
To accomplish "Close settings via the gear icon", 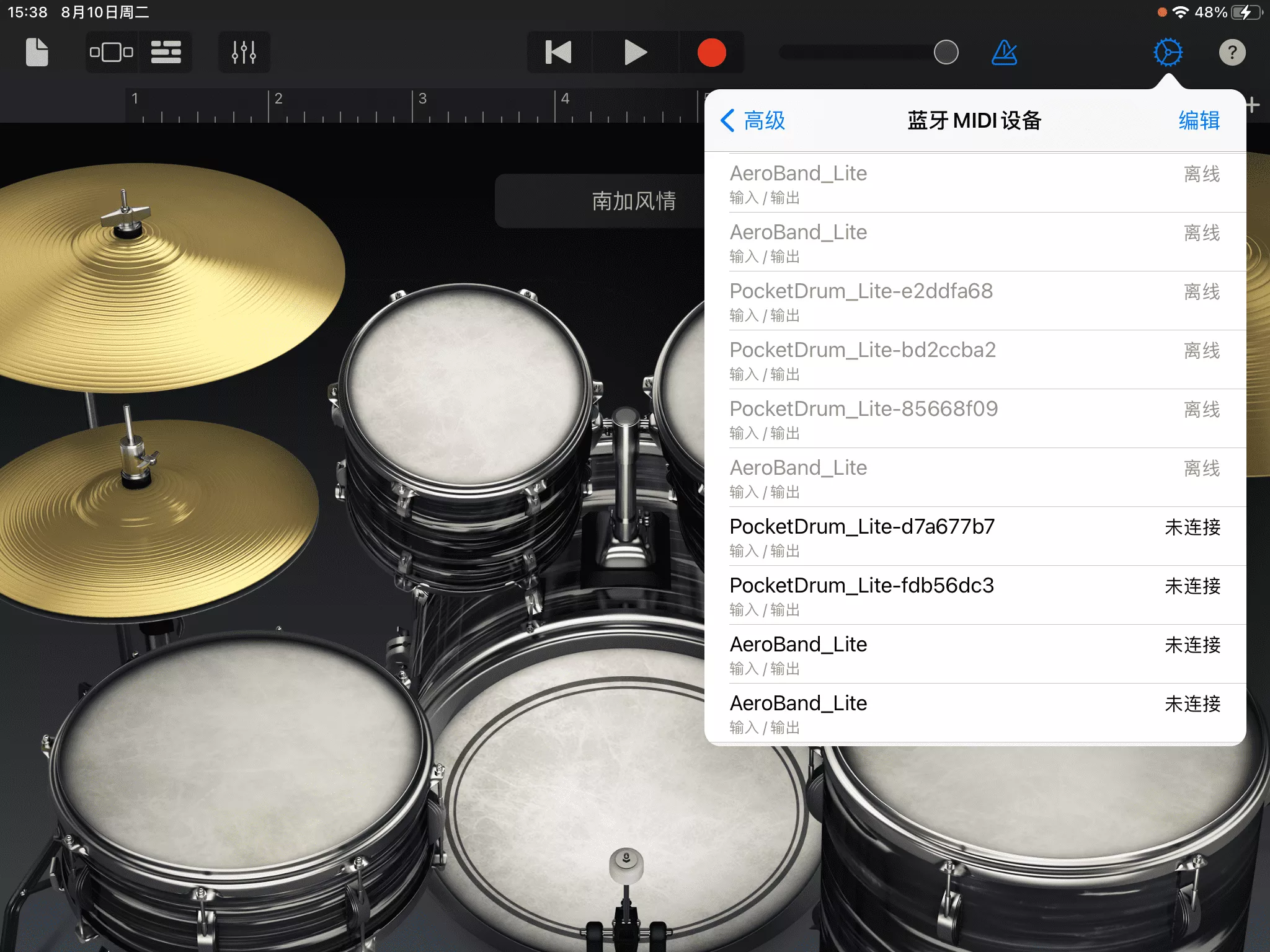I will coord(1168,52).
